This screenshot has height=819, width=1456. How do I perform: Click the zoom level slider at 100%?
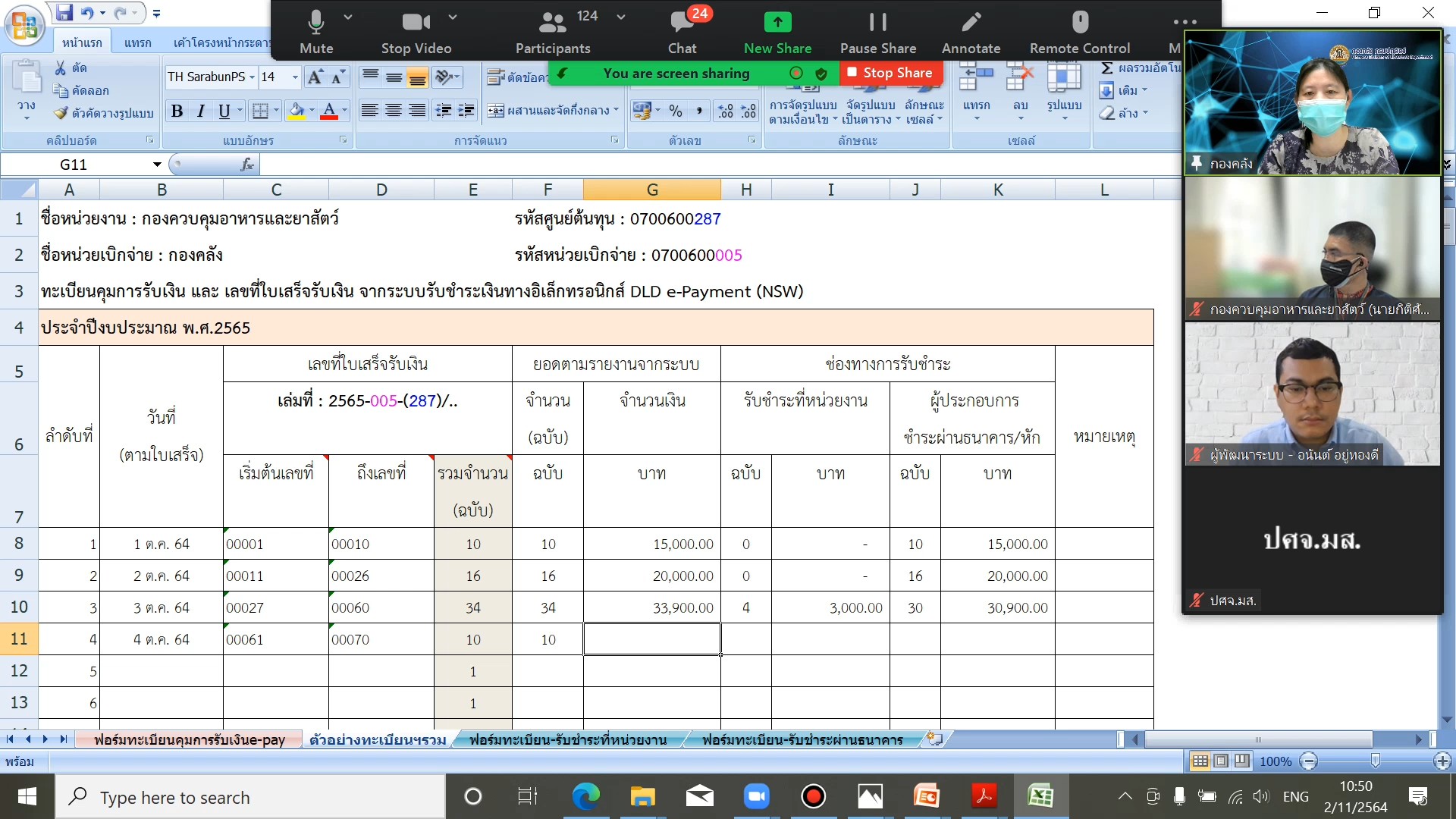[x=1375, y=761]
